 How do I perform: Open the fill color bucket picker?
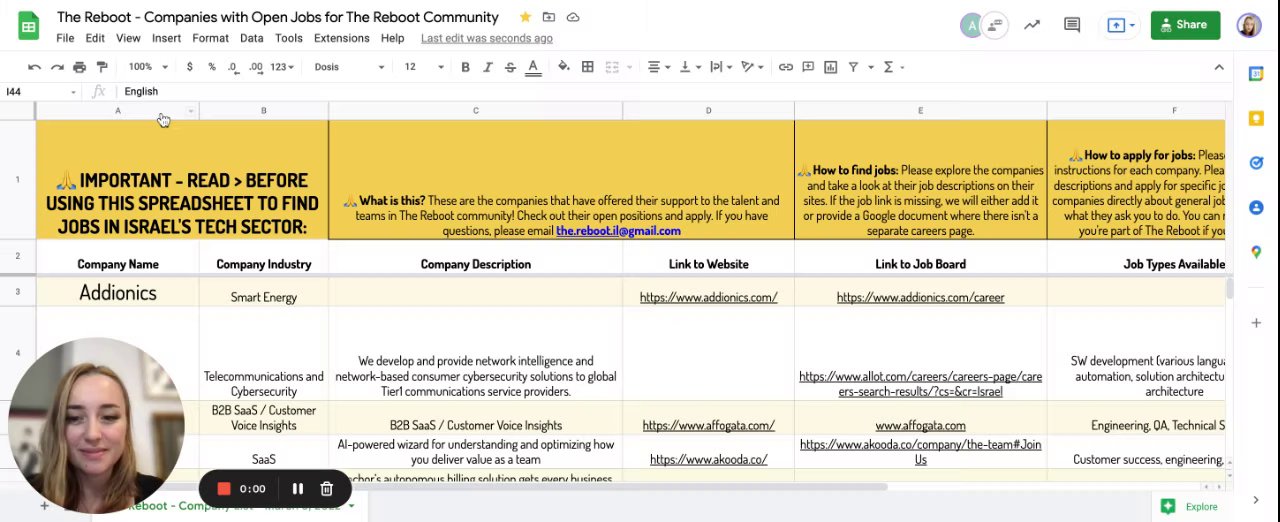tap(563, 67)
